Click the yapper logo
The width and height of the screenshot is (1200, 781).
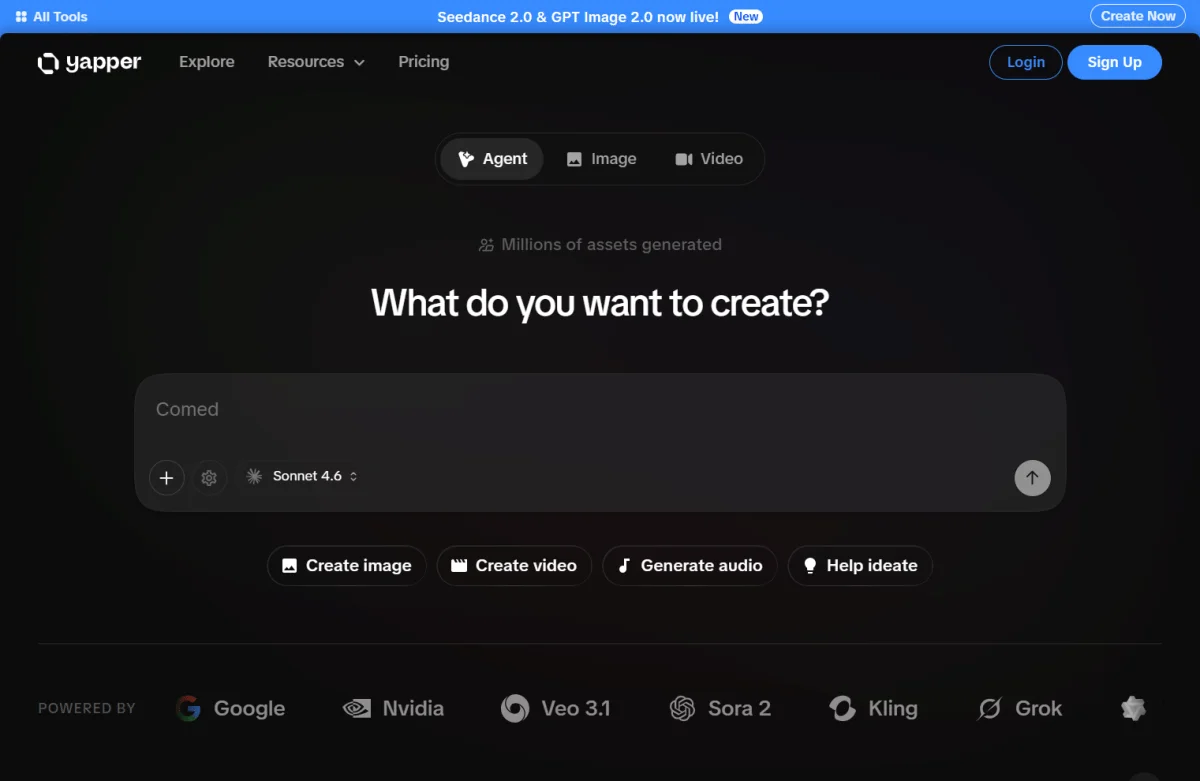pyautogui.click(x=89, y=63)
